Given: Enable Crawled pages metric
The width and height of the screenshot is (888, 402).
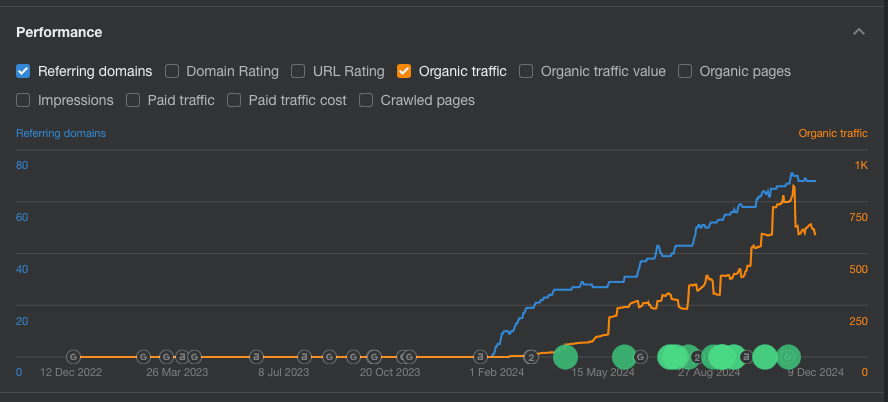Looking at the screenshot, I should (366, 100).
